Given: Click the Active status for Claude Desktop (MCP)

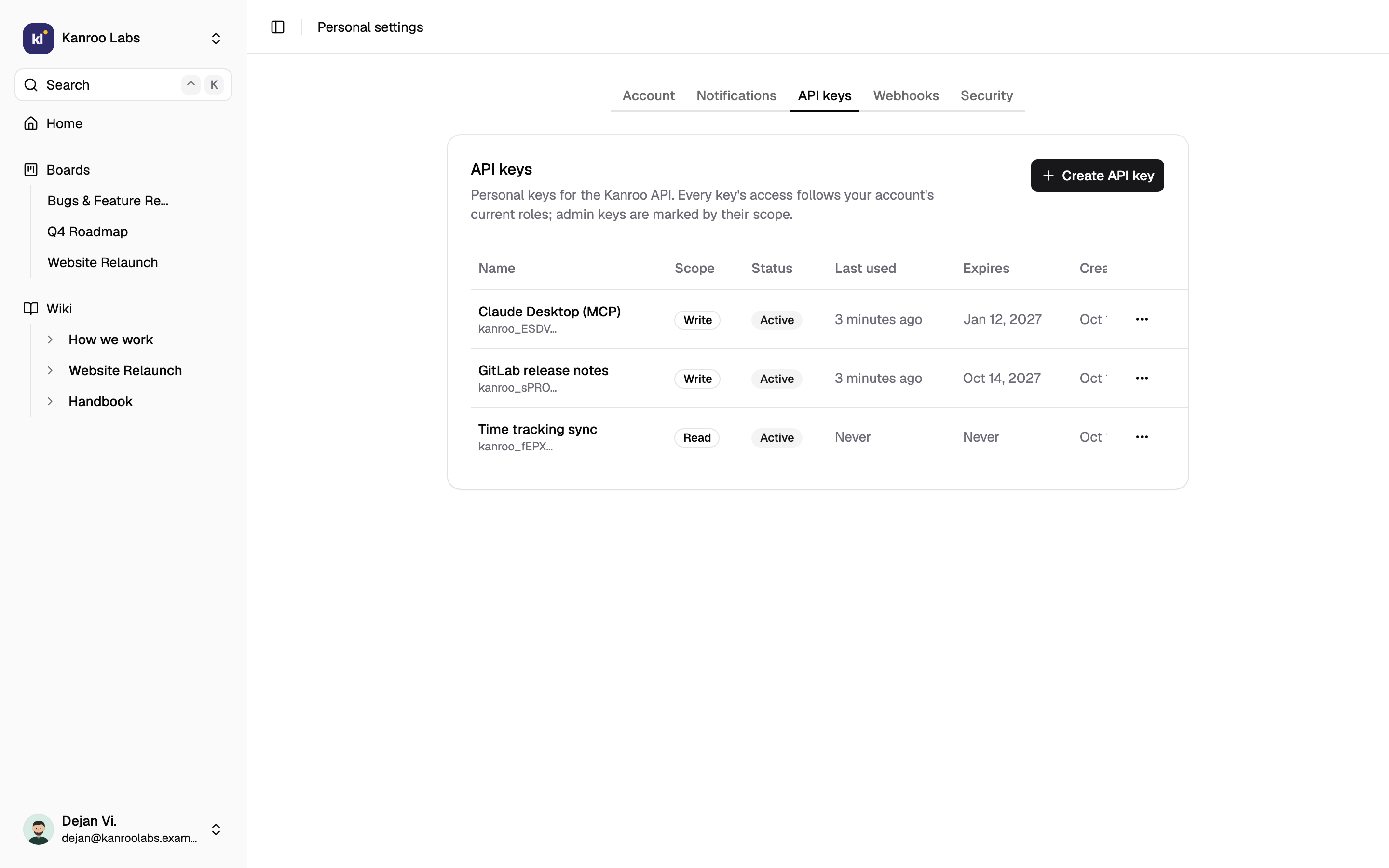Looking at the screenshot, I should (776, 320).
